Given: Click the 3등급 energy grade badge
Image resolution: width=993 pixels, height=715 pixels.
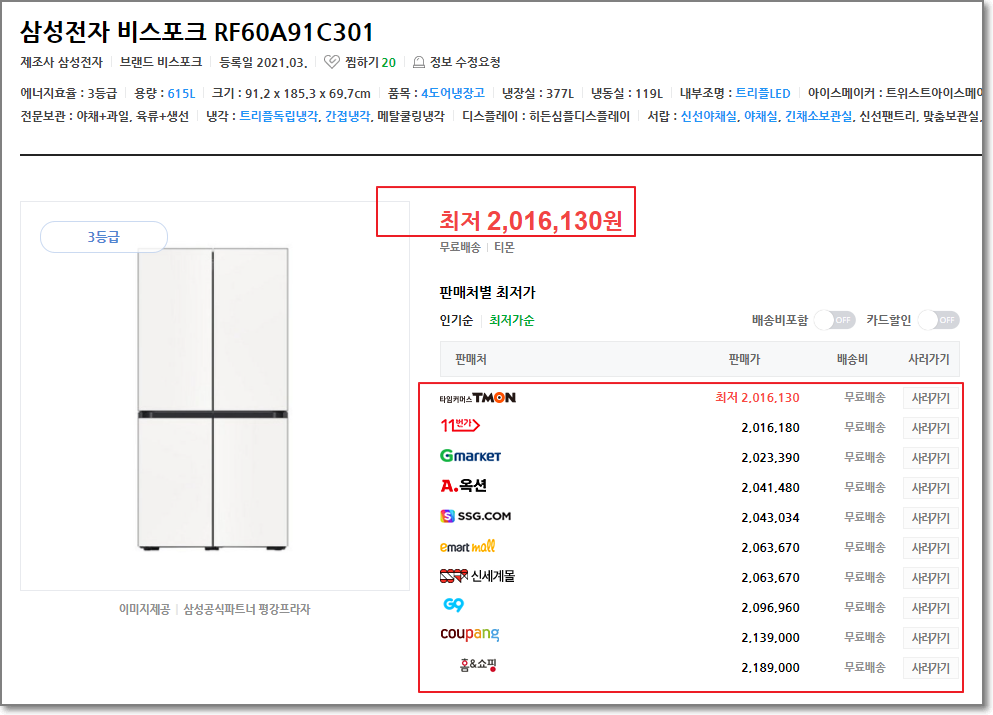Looking at the screenshot, I should (104, 237).
